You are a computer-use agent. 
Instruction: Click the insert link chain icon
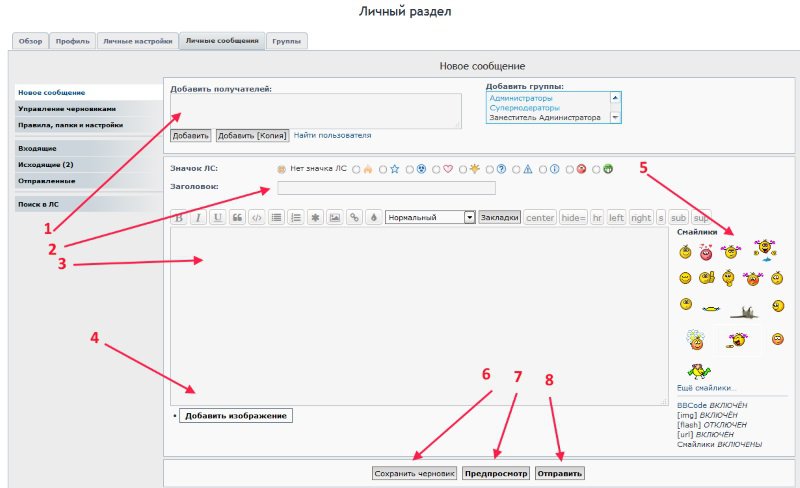click(354, 217)
